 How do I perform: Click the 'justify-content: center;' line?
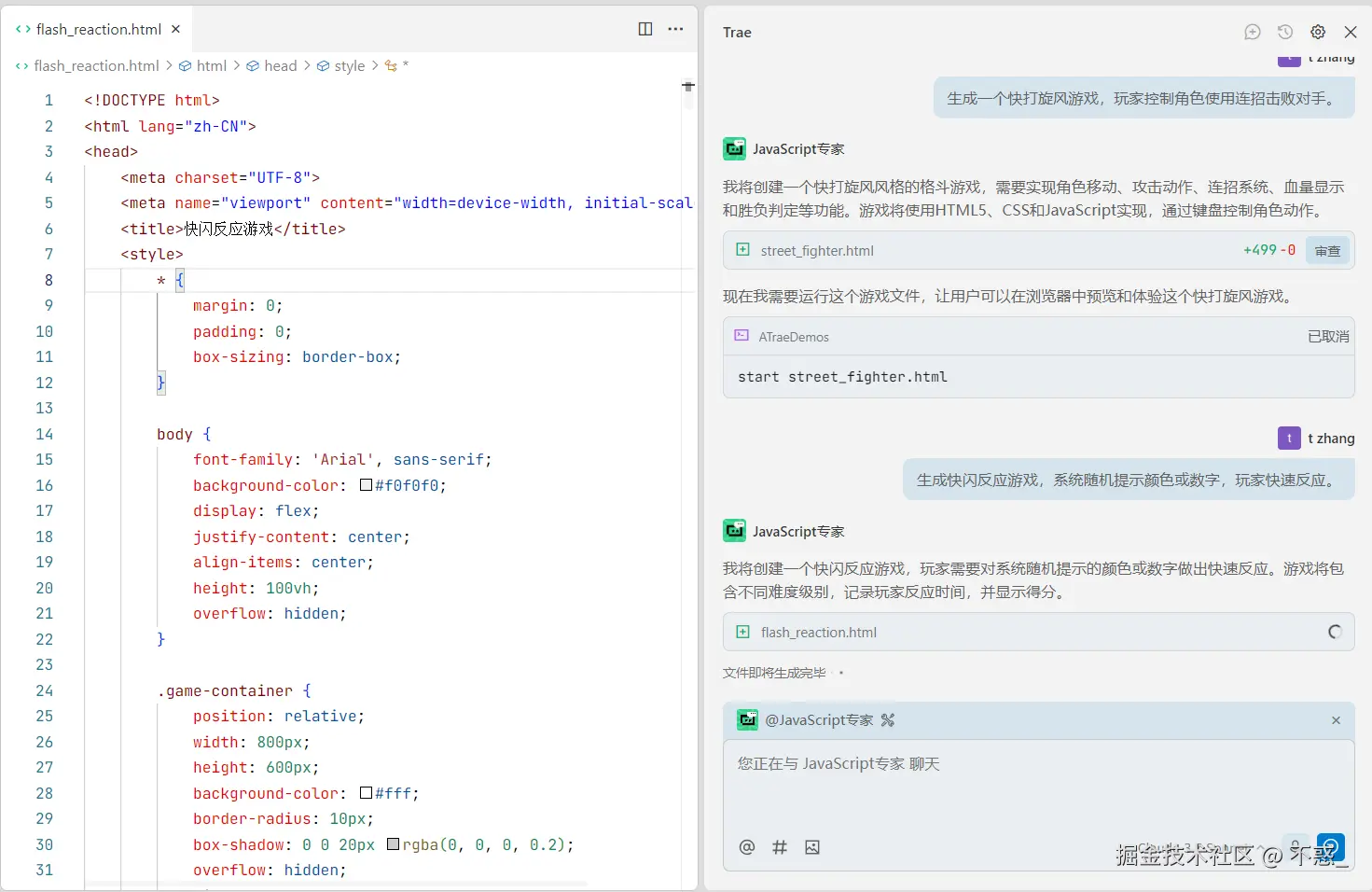pyautogui.click(x=301, y=537)
